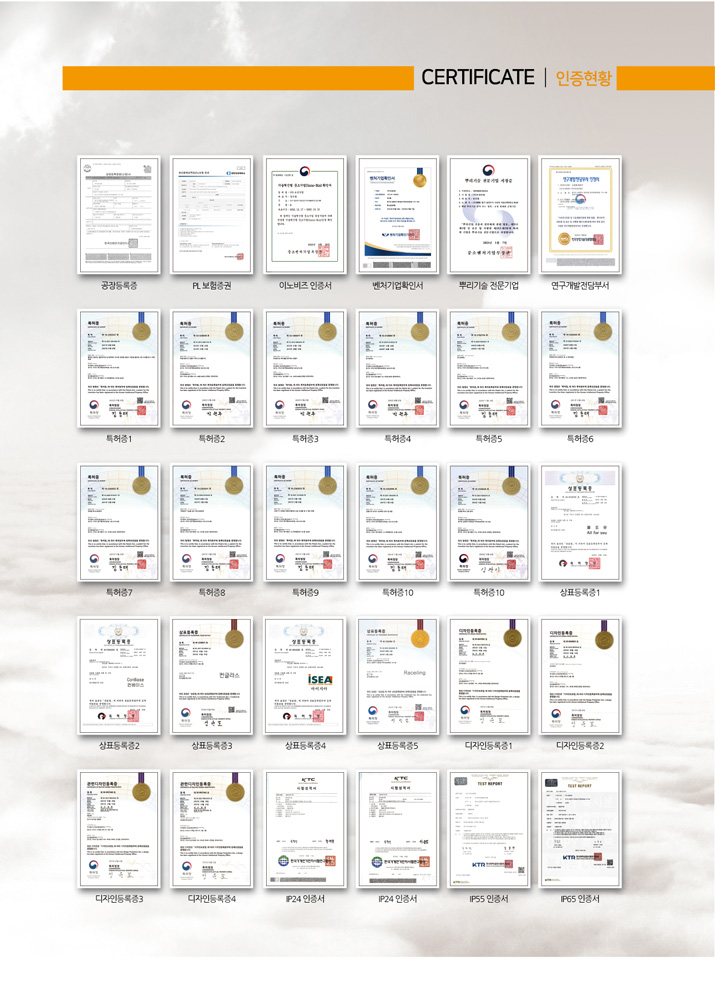
Task: Open the 디자인등록증1 design certificate image
Action: 489,675
